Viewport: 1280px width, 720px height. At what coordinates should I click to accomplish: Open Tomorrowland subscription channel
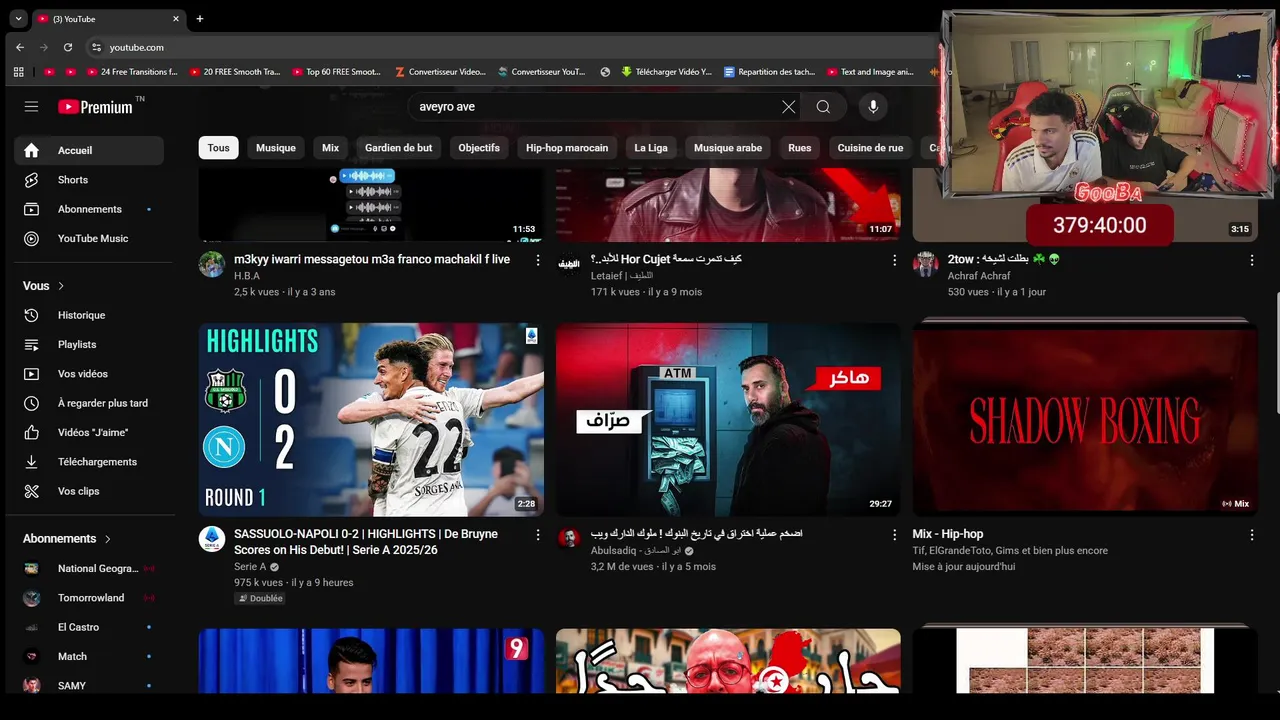89,598
